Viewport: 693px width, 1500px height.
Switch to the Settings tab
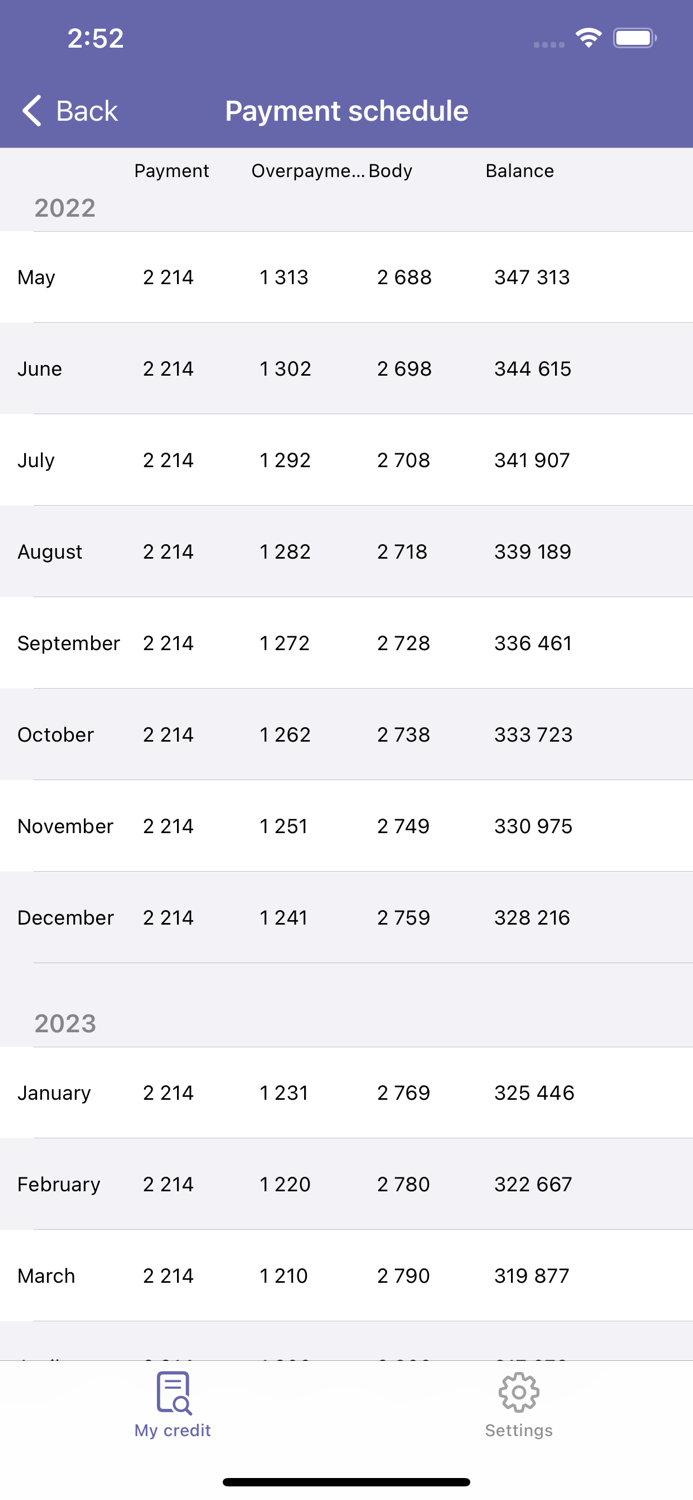(x=519, y=1404)
